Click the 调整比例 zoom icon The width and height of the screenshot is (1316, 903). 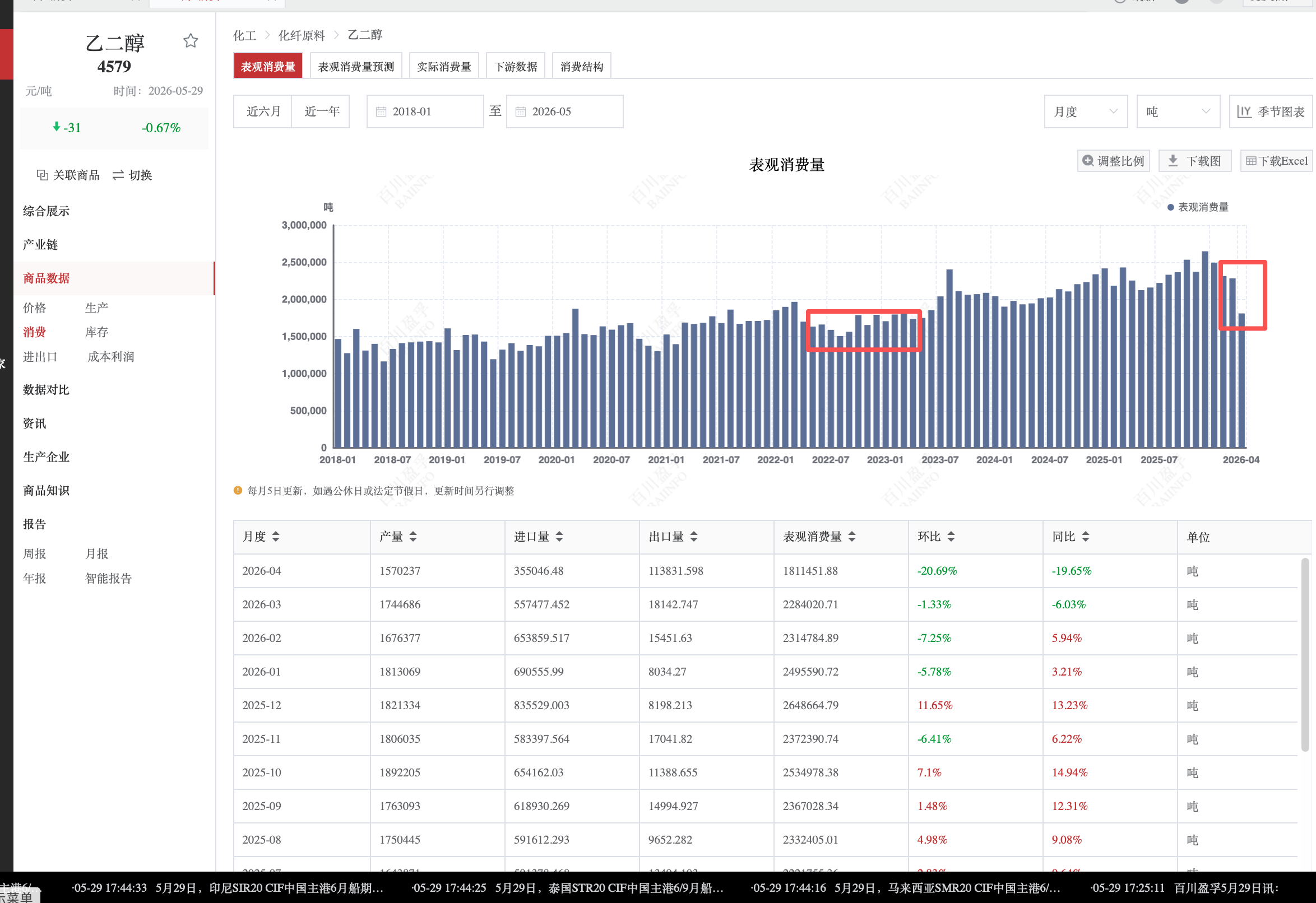1087,161
